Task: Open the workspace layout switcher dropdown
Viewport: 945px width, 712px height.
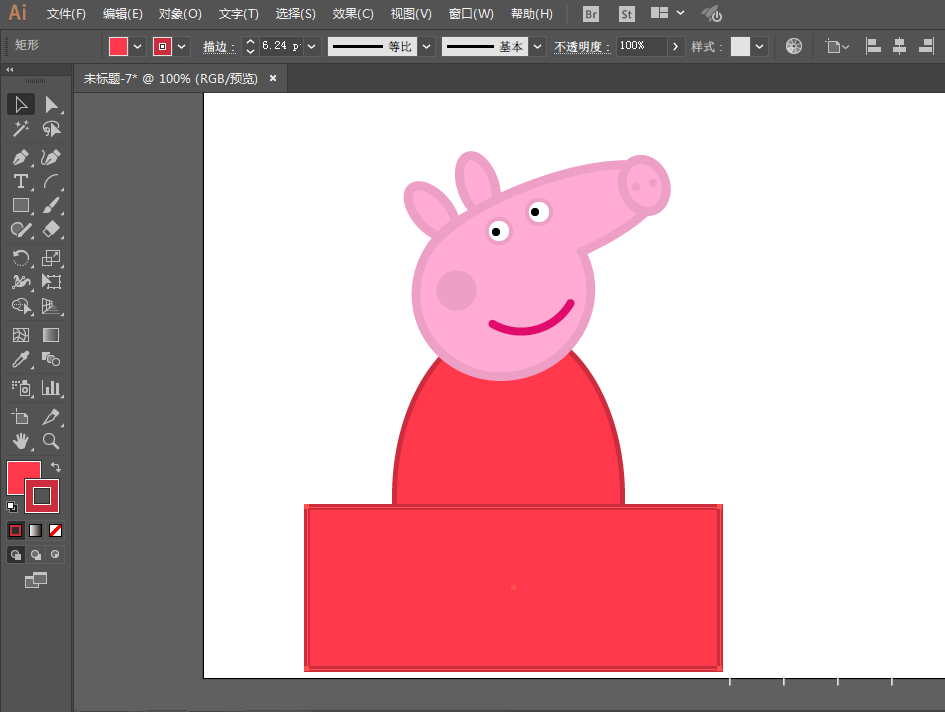Action: pos(680,13)
